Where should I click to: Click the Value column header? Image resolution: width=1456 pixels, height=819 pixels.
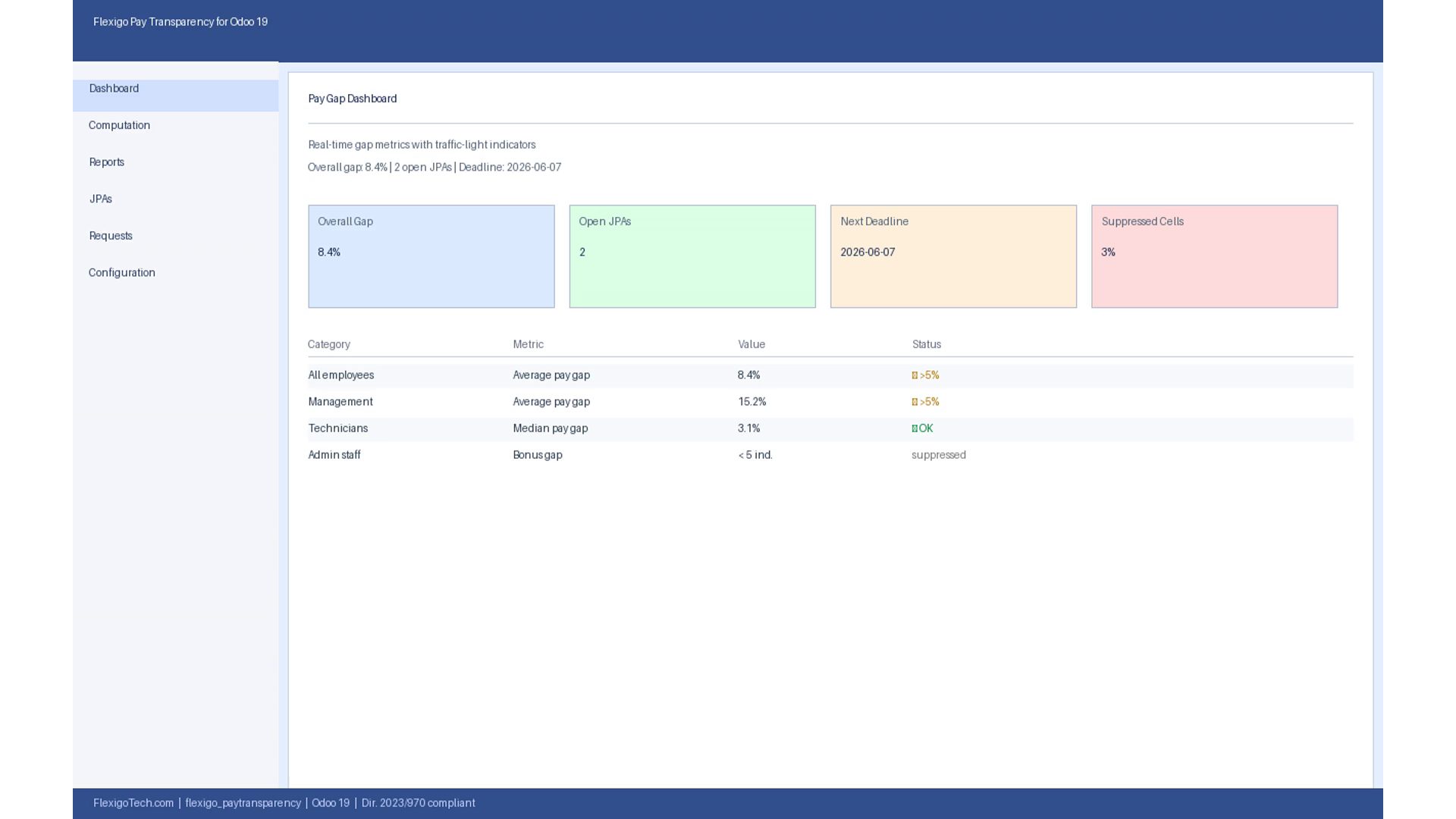[752, 344]
